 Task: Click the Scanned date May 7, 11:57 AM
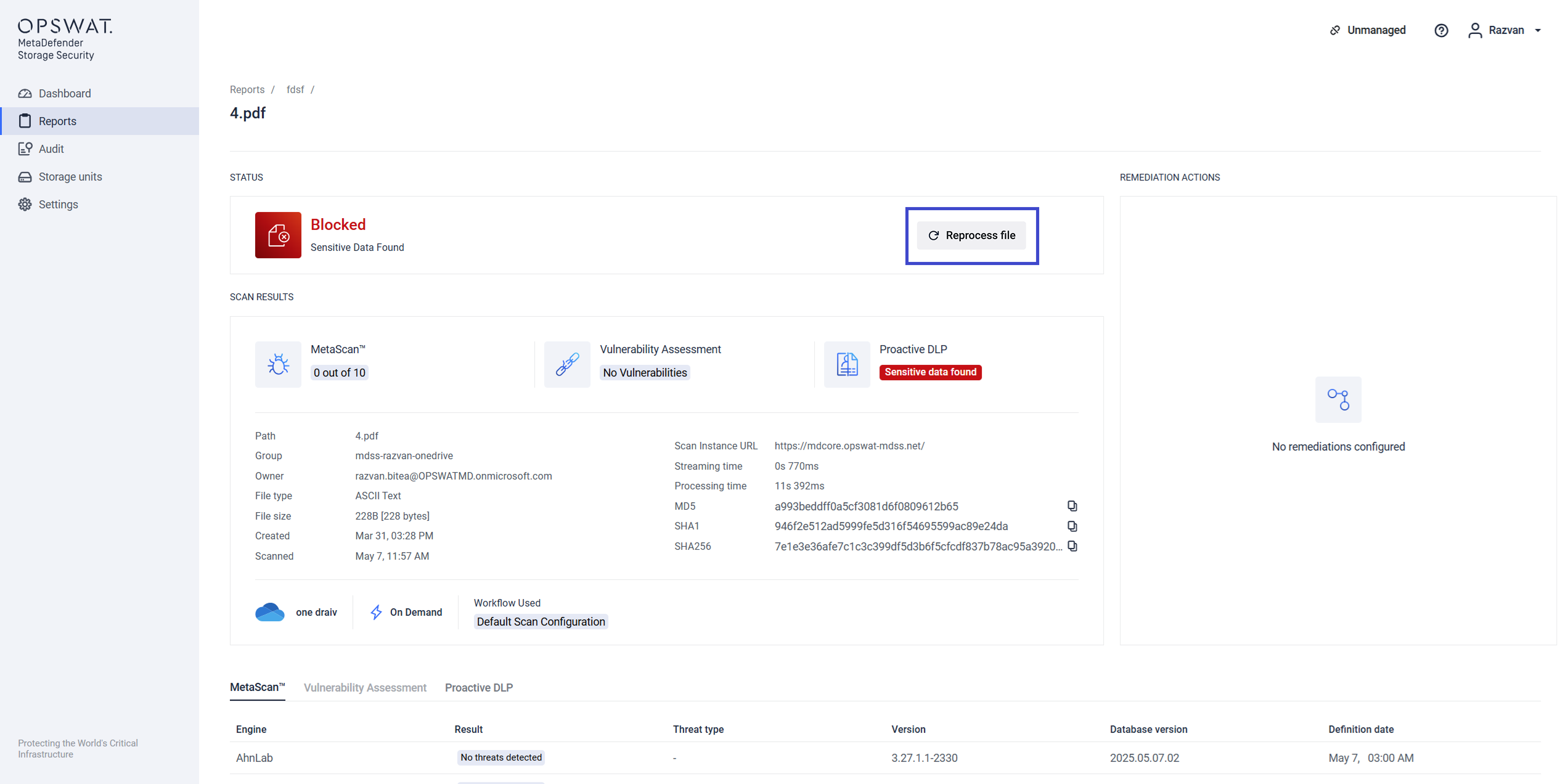pyautogui.click(x=392, y=556)
